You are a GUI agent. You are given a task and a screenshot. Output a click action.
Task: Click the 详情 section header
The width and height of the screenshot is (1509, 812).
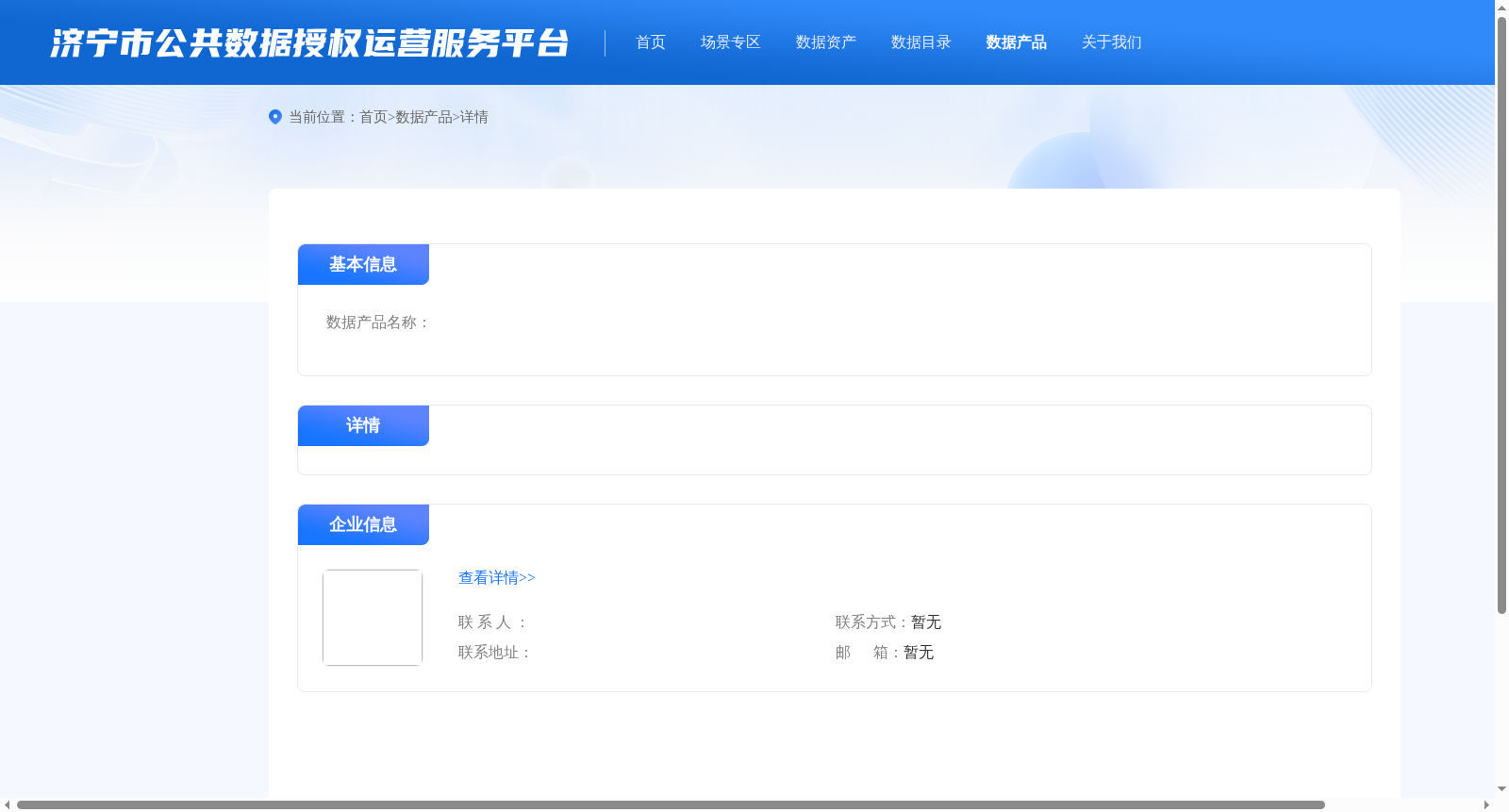pyautogui.click(x=363, y=425)
